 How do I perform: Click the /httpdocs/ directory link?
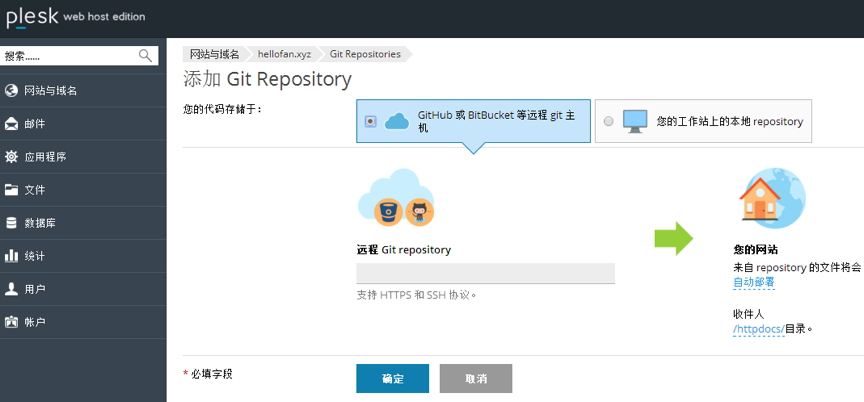point(759,329)
